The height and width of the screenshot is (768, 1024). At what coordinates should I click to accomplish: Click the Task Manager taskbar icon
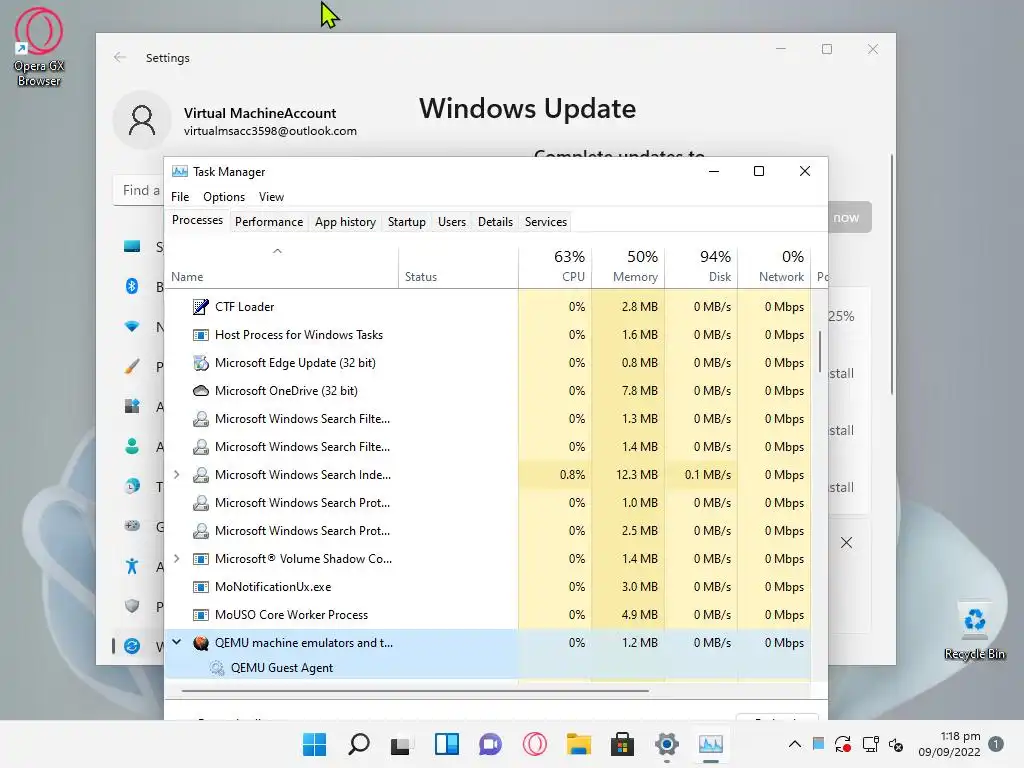pos(711,744)
